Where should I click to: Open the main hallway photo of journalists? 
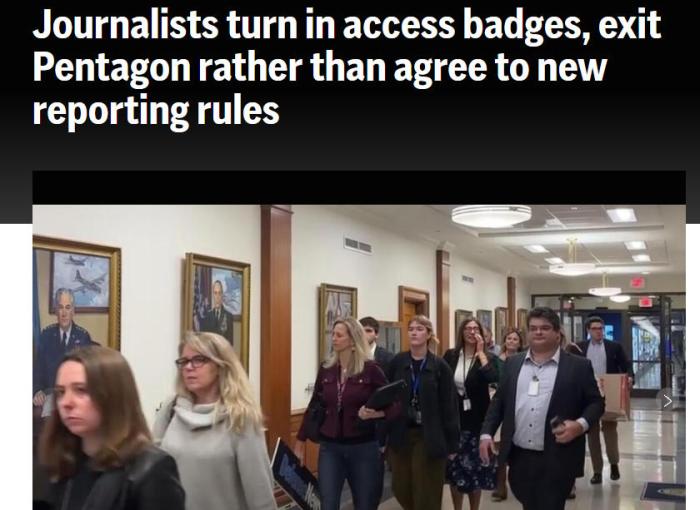tap(359, 357)
